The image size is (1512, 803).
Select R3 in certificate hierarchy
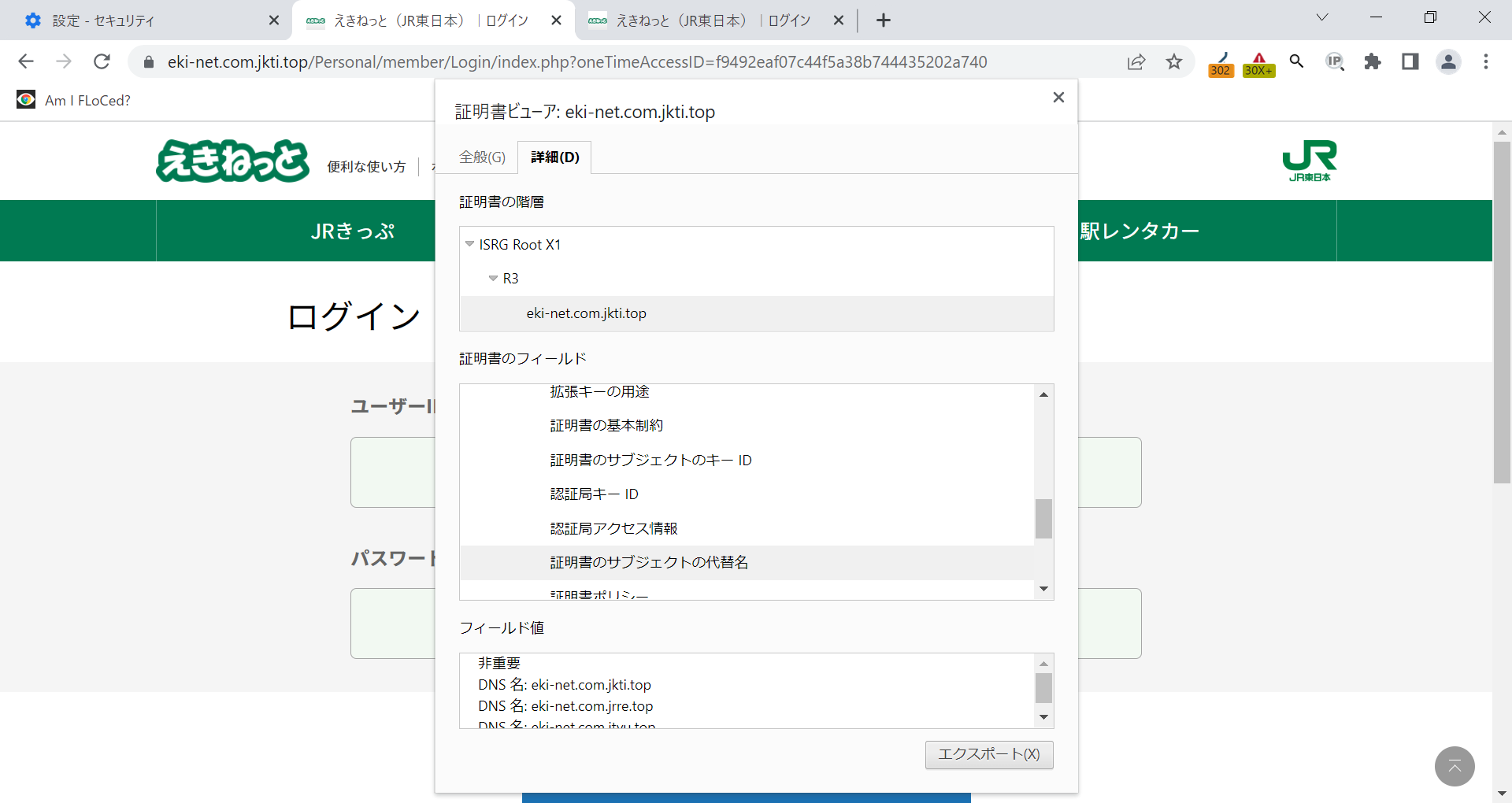coord(510,279)
